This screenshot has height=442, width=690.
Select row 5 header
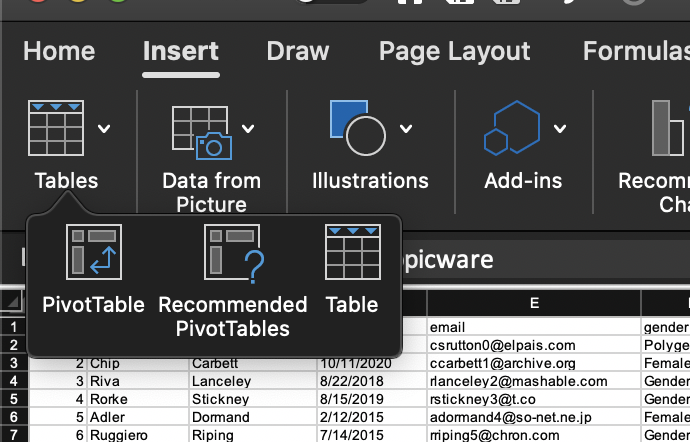coord(14,399)
